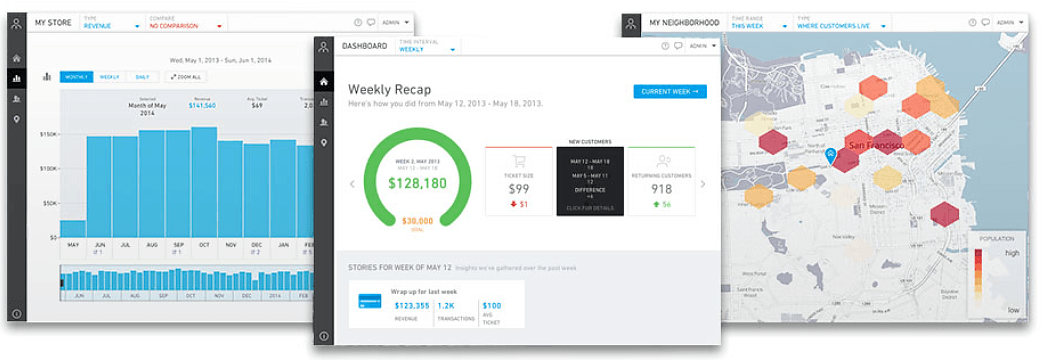Click the map pin icon in Dashboard sidebar
This screenshot has width=1043, height=360.
tap(323, 143)
